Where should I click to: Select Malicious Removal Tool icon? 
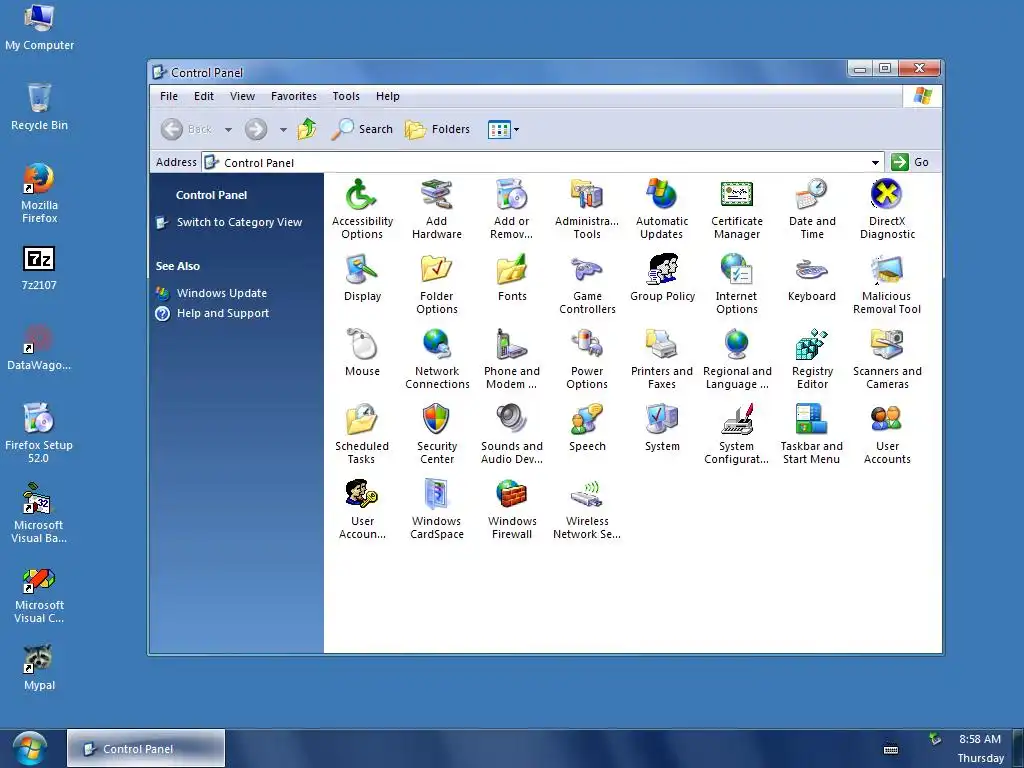click(x=887, y=284)
